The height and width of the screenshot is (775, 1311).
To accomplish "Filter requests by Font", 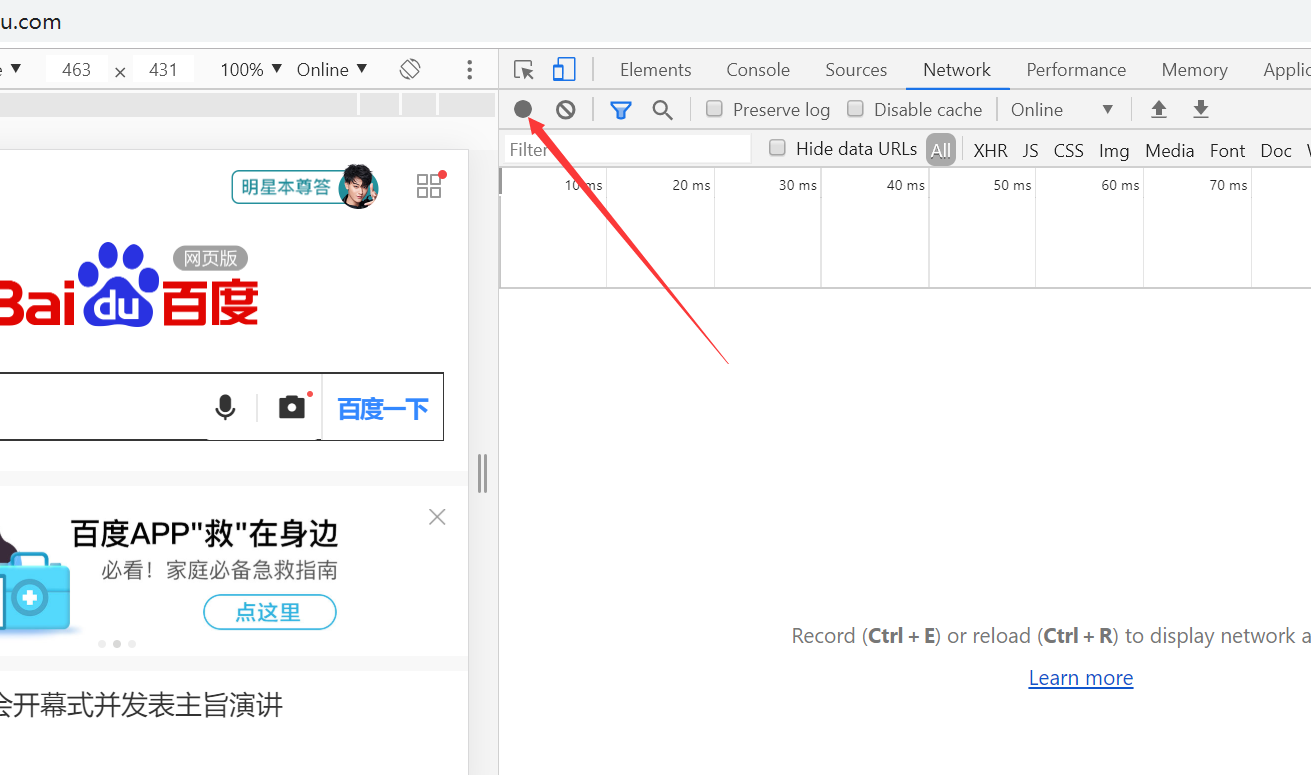I will tap(1227, 150).
